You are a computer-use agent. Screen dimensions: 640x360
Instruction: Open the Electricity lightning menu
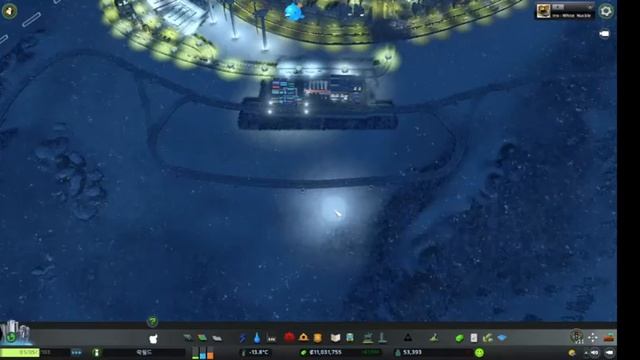coord(242,338)
